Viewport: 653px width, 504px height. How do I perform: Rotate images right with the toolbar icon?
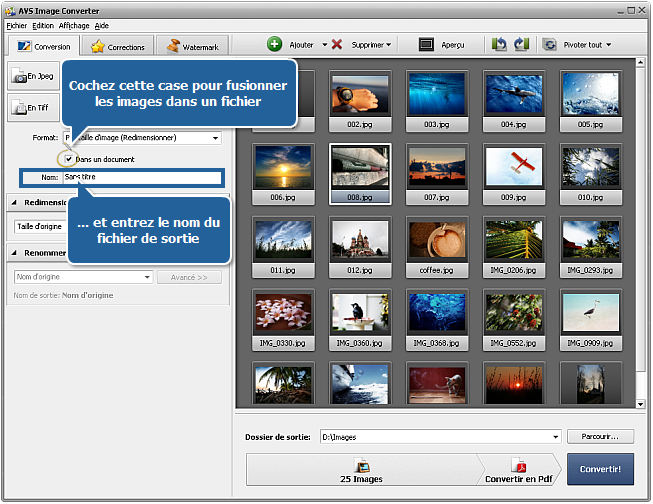[520, 45]
